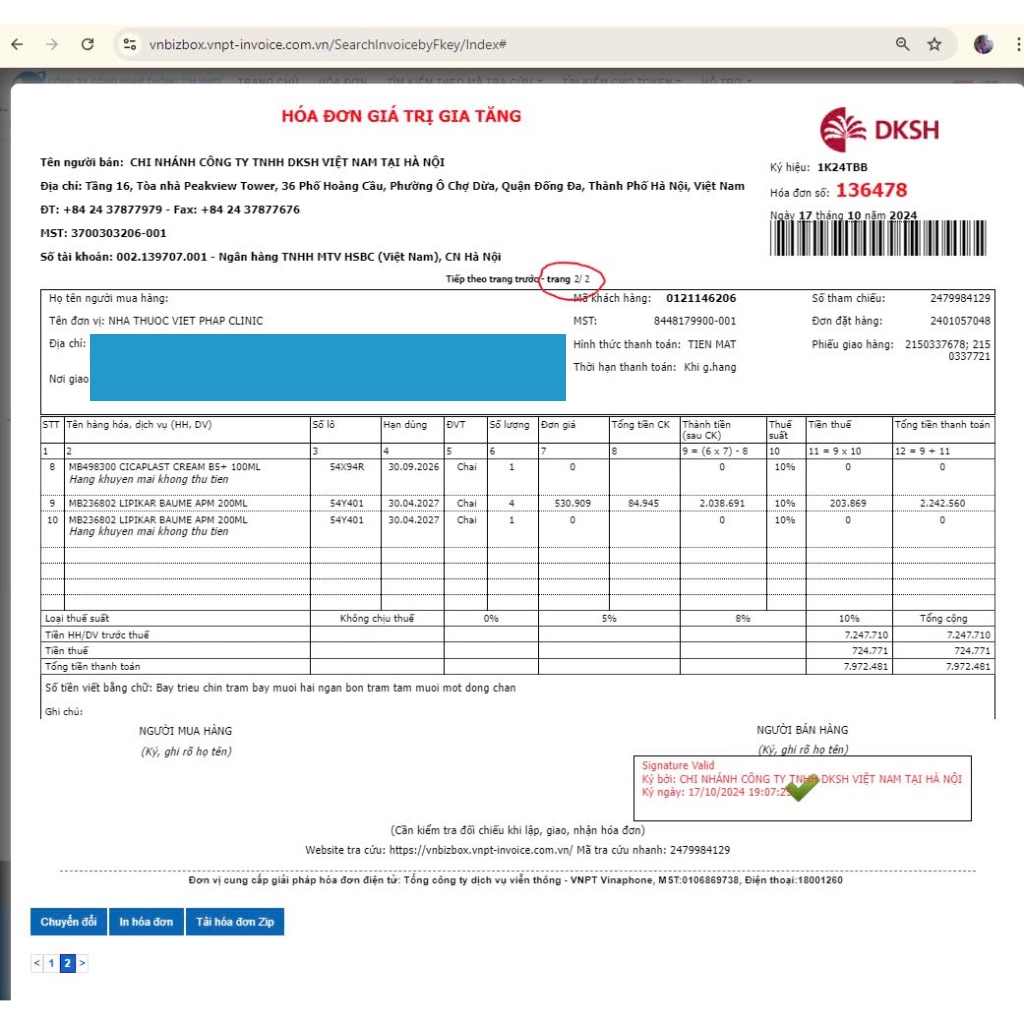1024x1024 pixels.
Task: Click unit price 530.909
Action: click(573, 503)
